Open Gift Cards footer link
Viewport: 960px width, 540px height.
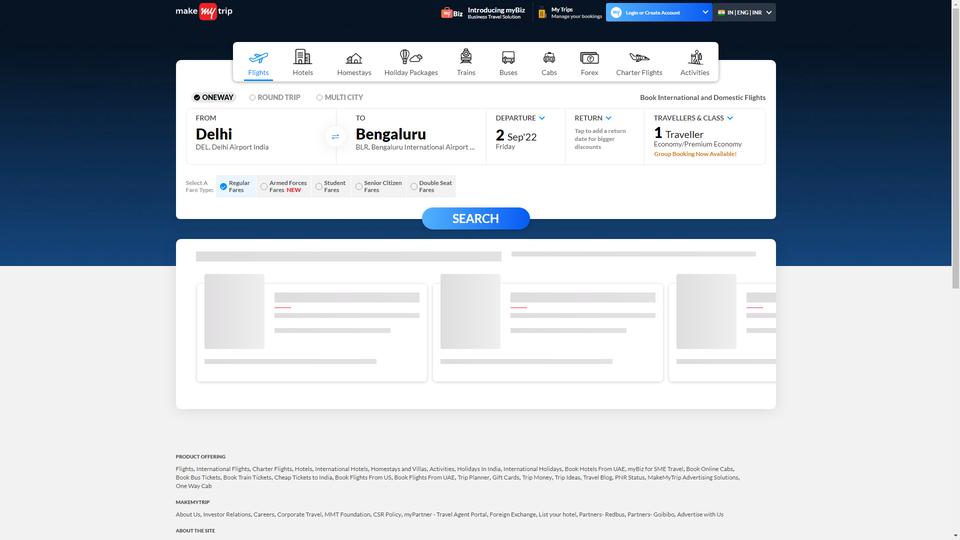pyautogui.click(x=506, y=478)
